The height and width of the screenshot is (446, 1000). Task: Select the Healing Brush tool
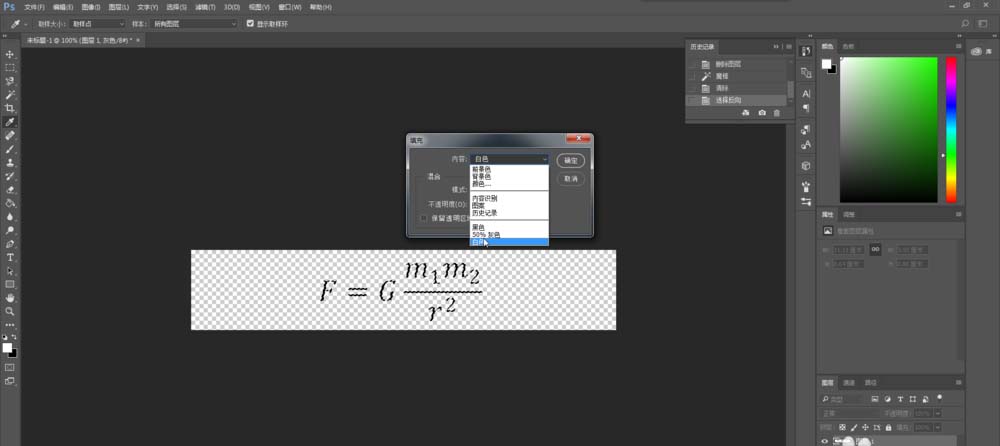click(10, 136)
